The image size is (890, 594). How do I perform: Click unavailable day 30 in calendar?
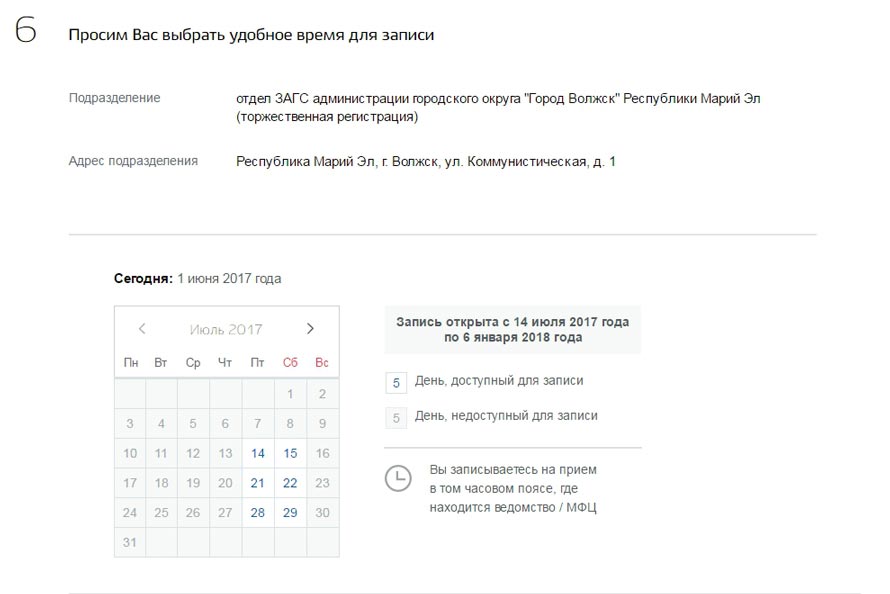(322, 512)
